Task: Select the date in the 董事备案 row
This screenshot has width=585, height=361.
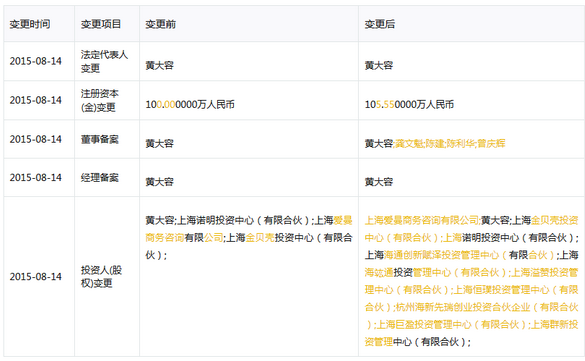Action: click(x=35, y=139)
